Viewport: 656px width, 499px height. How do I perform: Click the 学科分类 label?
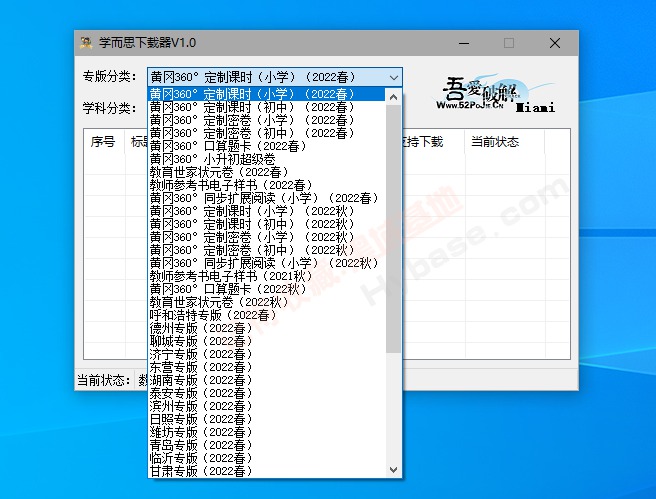pyautogui.click(x=110, y=108)
